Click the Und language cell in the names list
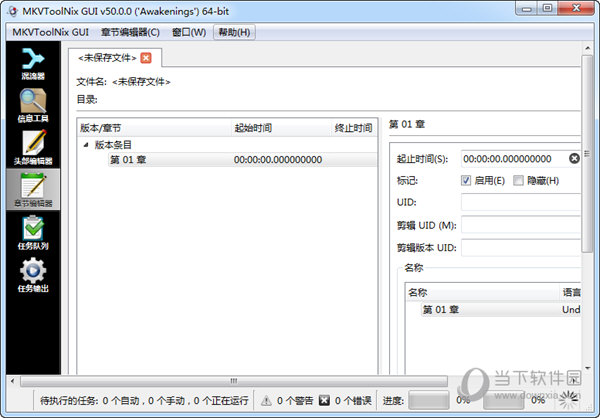600x418 pixels. (x=571, y=309)
